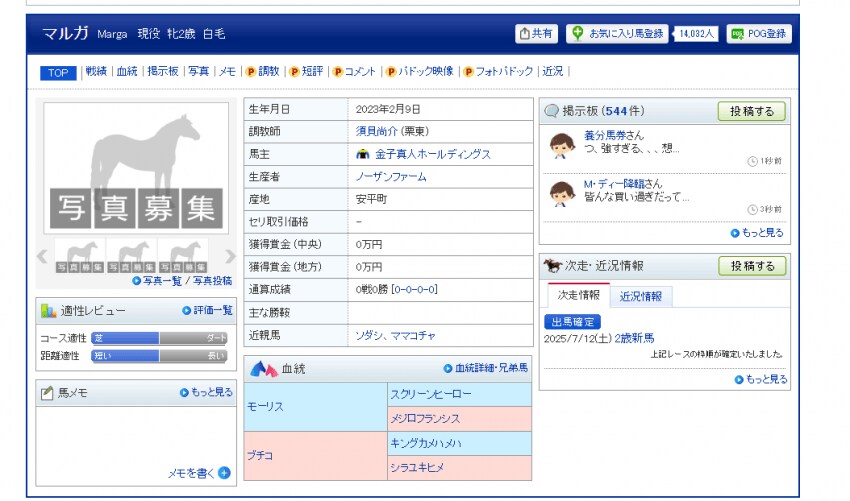Click the コース適性 turf/dirt bar
This screenshot has width=850, height=501.
159,338
